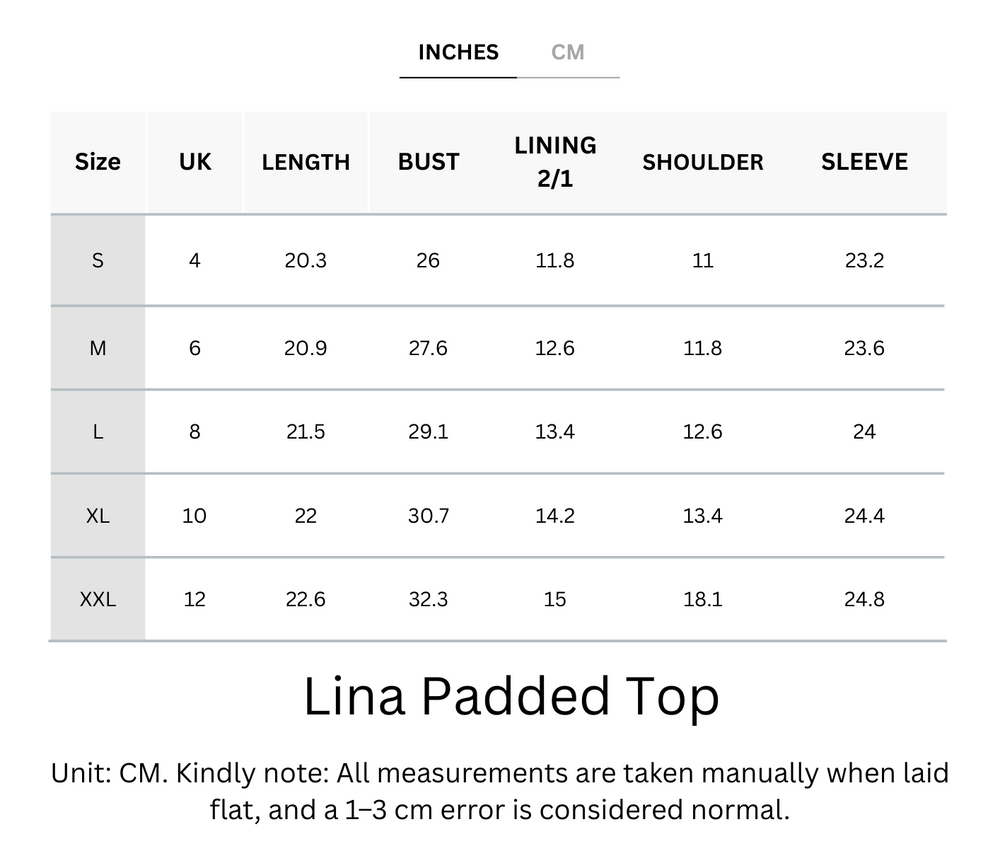
Task: Click the Size column header
Action: click(97, 162)
